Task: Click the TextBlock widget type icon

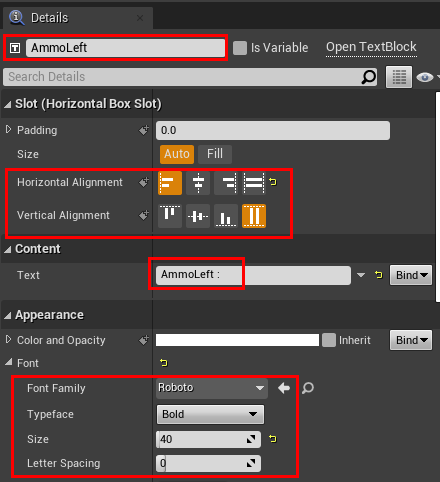Action: click(15, 48)
